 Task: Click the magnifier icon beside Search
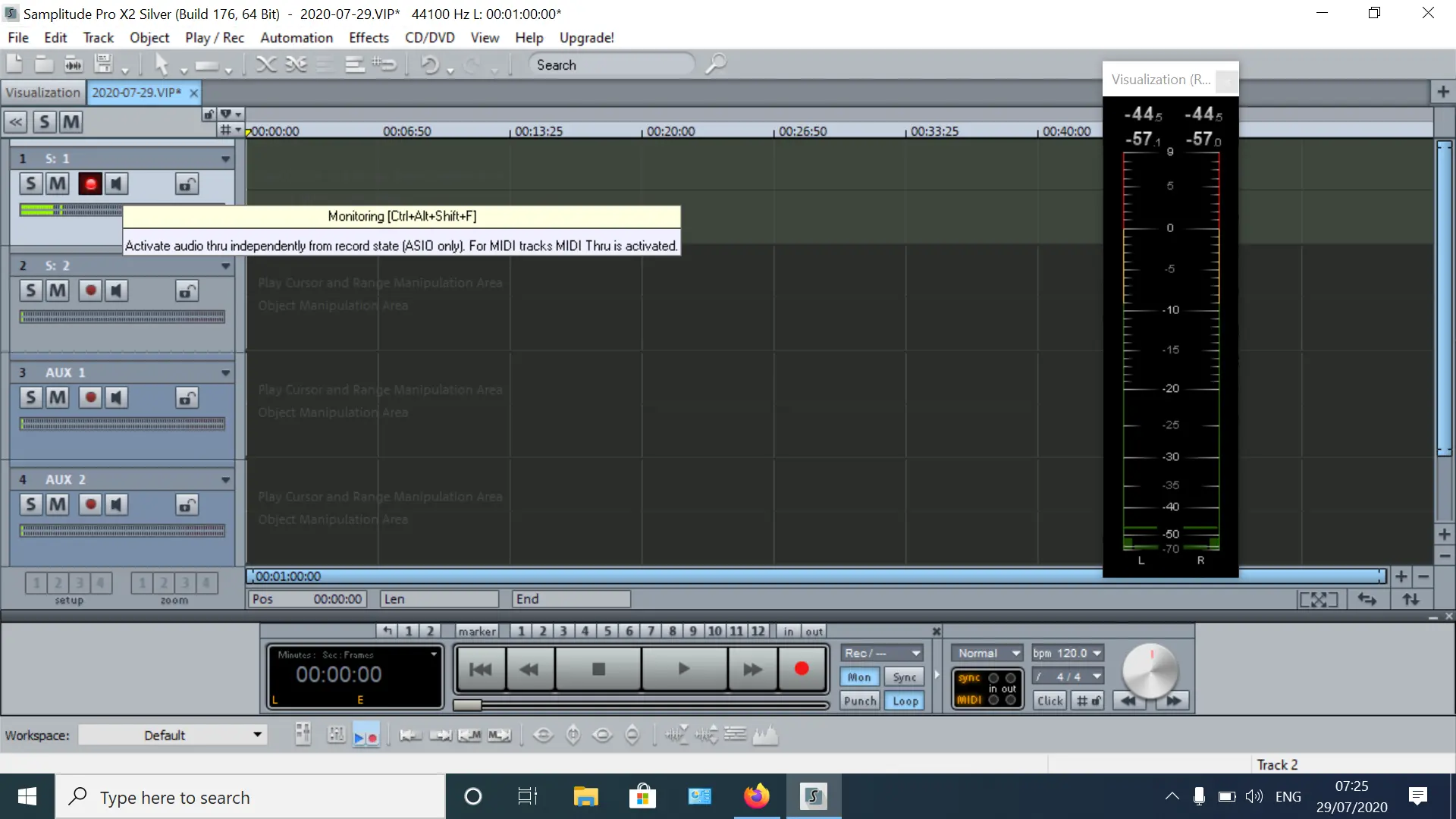[715, 64]
